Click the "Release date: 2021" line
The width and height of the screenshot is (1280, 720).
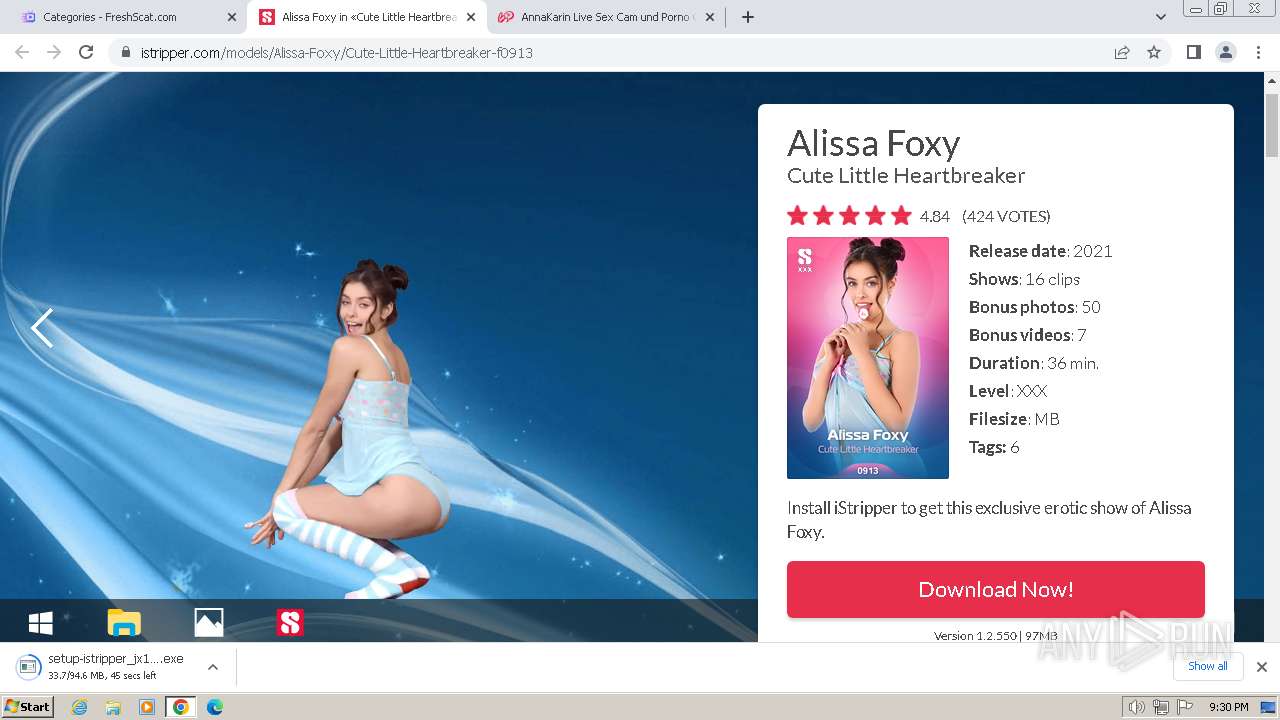(1040, 251)
